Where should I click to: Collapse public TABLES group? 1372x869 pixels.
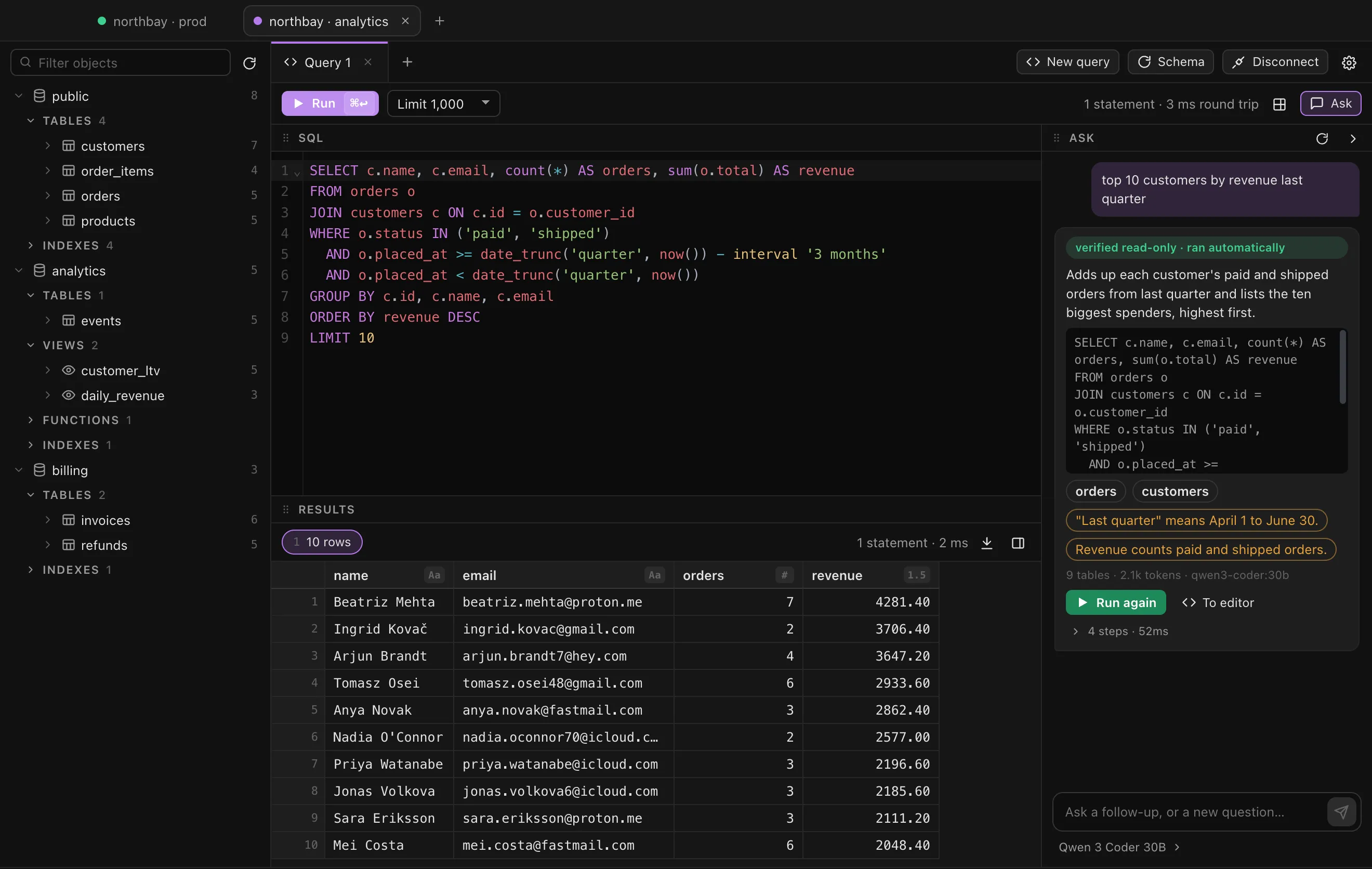[31, 121]
